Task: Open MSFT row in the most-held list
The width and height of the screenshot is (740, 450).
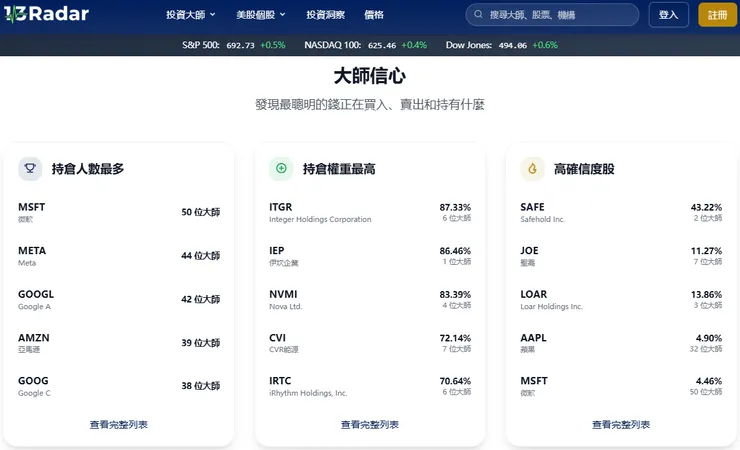Action: (x=119, y=212)
